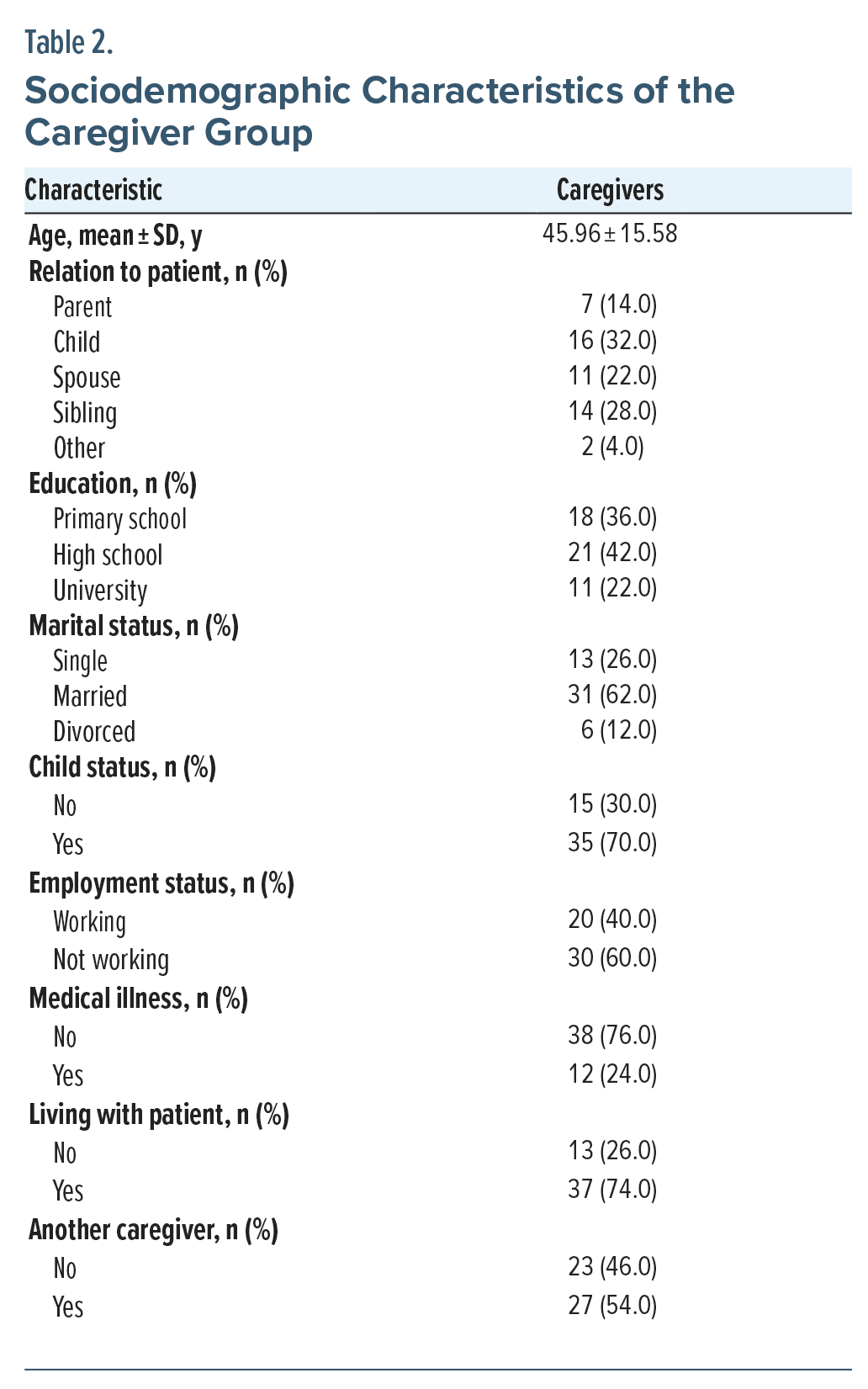
Task: Click the "Characteristic" column header
Action: [93, 190]
